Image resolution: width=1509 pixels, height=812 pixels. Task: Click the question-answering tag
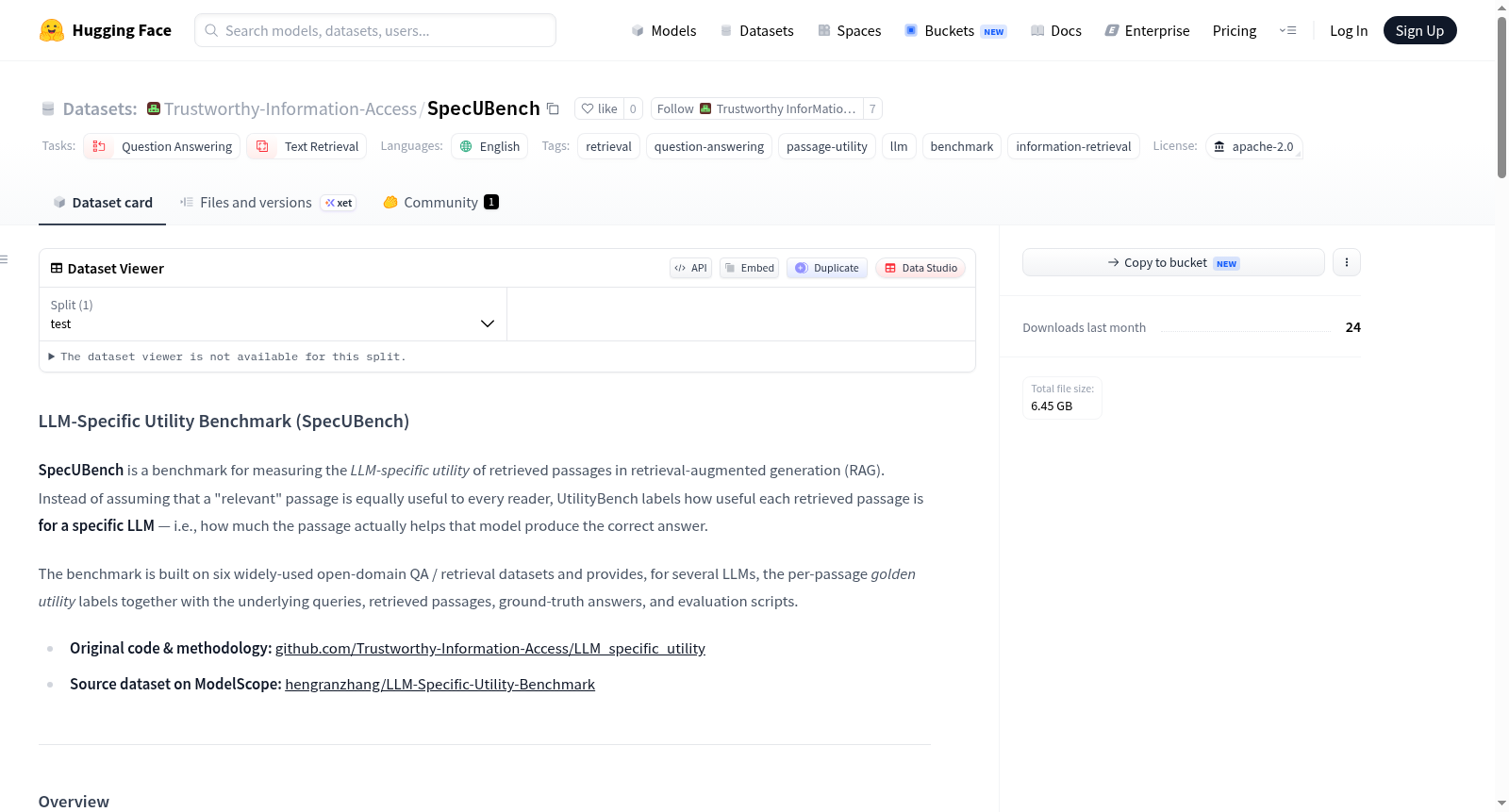[709, 146]
